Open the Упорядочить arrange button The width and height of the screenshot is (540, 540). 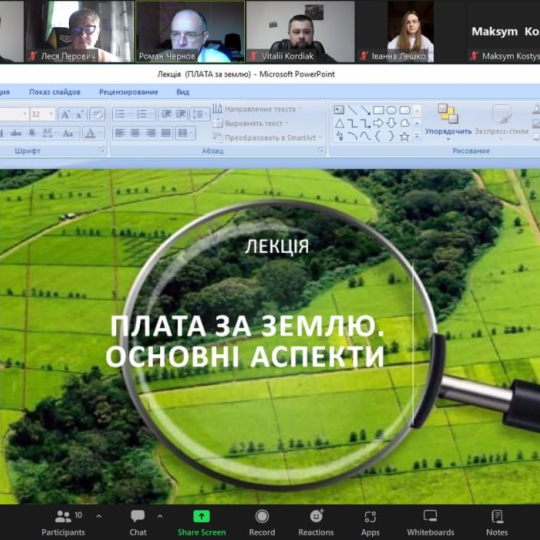tap(448, 122)
